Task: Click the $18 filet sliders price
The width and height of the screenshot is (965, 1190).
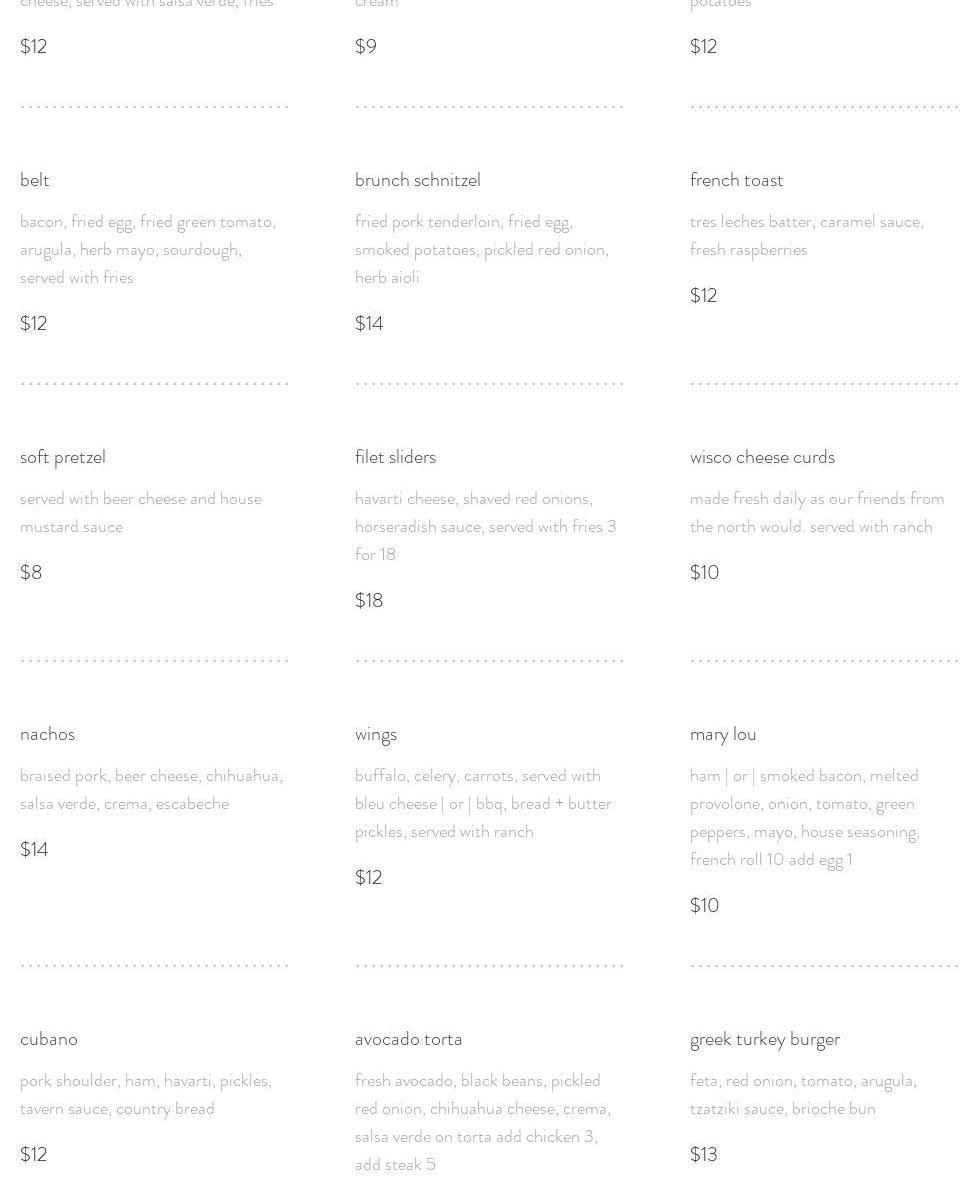Action: tap(369, 600)
